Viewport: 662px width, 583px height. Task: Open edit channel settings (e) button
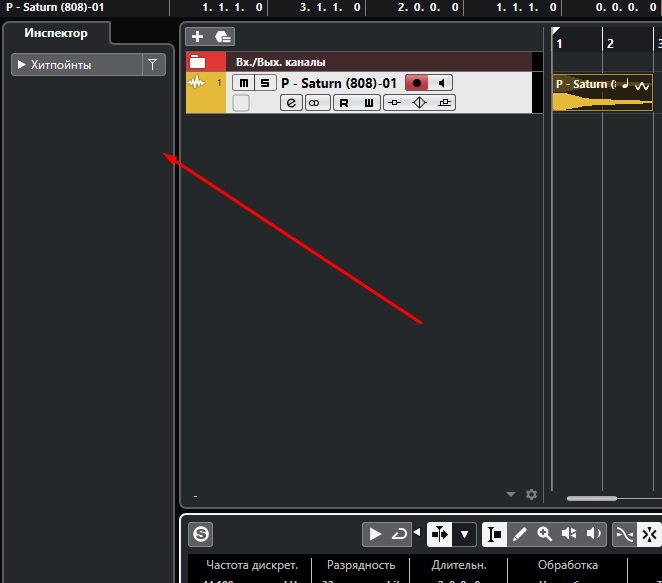click(x=291, y=103)
